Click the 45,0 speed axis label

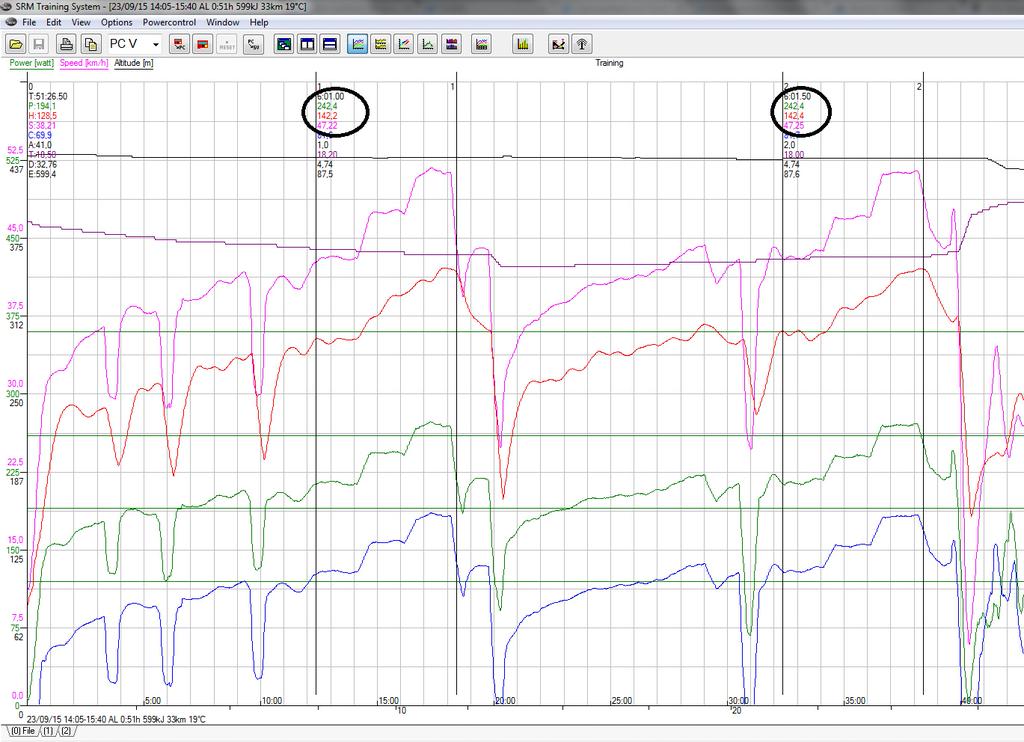[x=15, y=228]
